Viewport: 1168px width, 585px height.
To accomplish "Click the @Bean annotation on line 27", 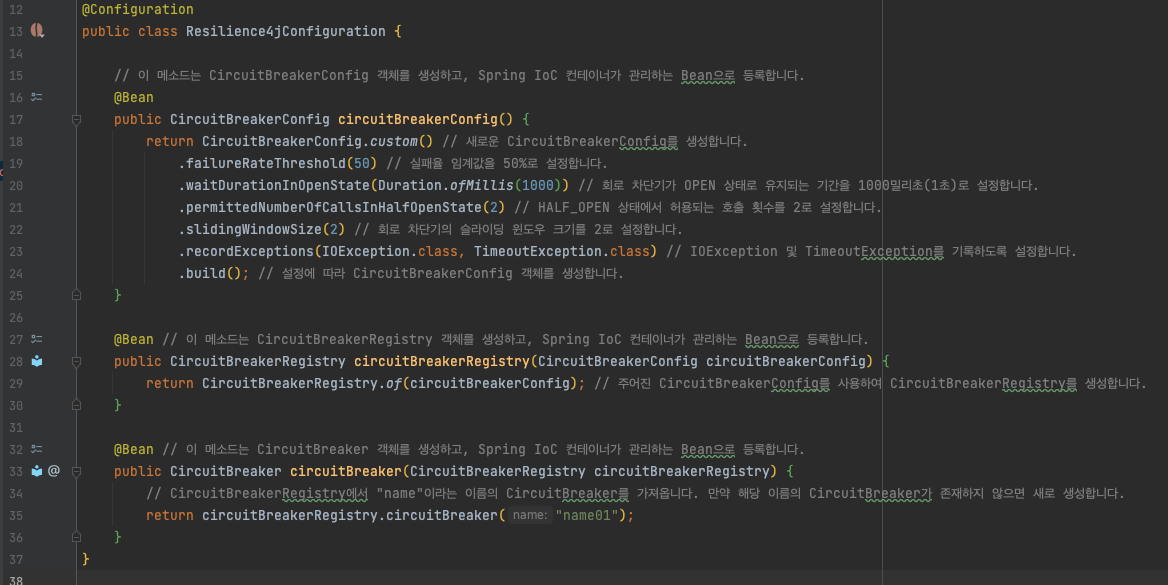I will (133, 340).
